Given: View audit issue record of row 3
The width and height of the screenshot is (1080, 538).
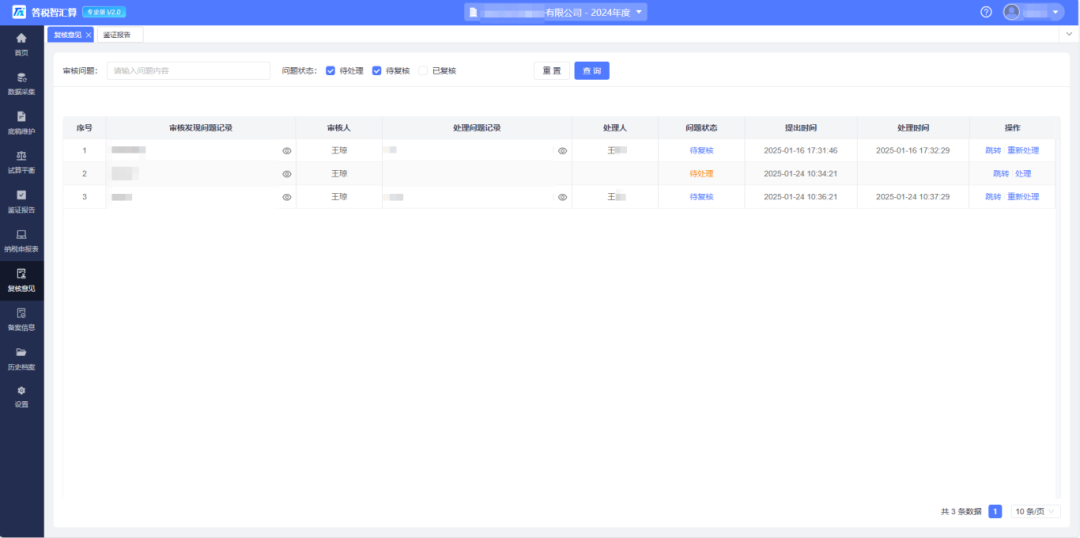Looking at the screenshot, I should [x=287, y=197].
